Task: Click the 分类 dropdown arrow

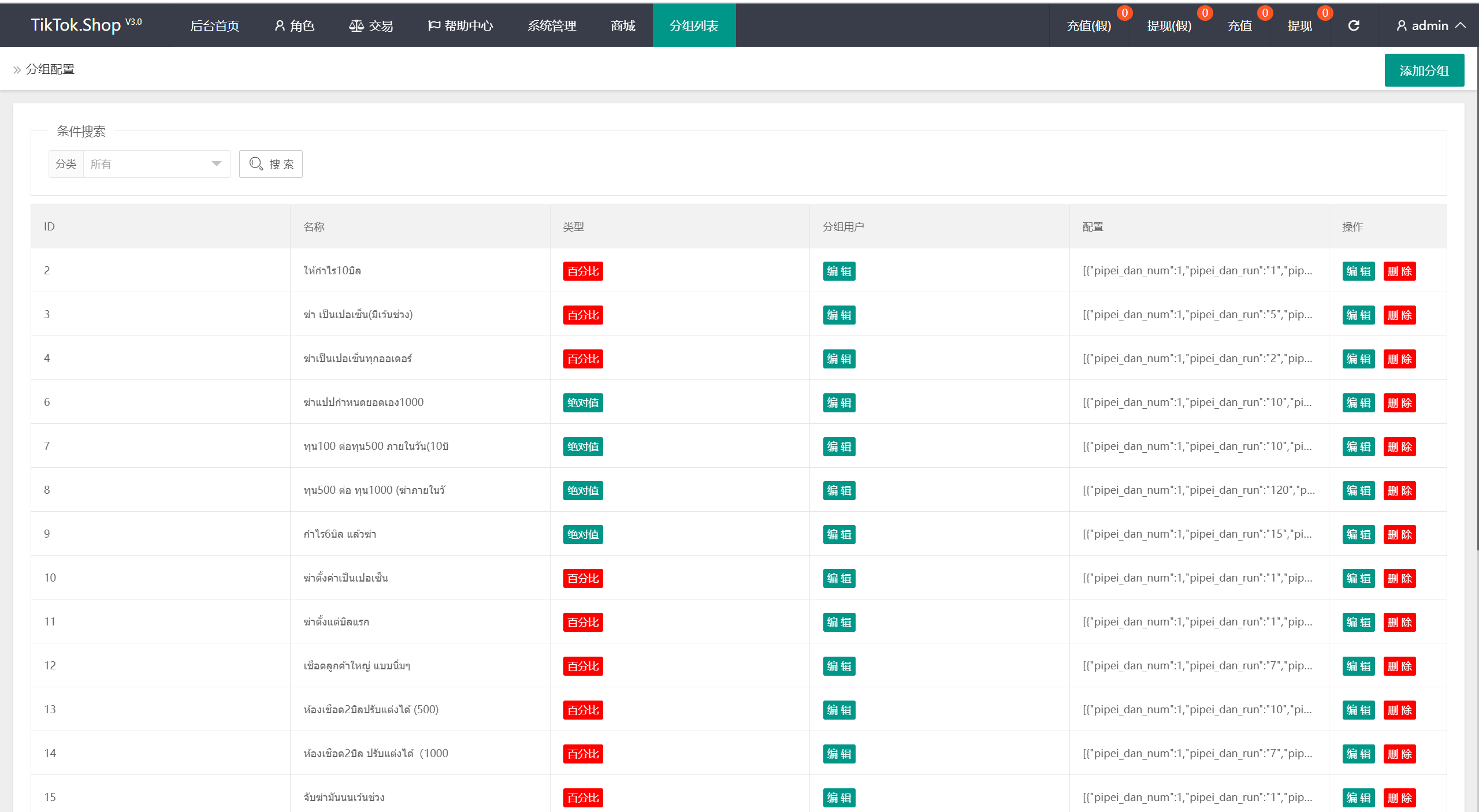Action: 217,164
